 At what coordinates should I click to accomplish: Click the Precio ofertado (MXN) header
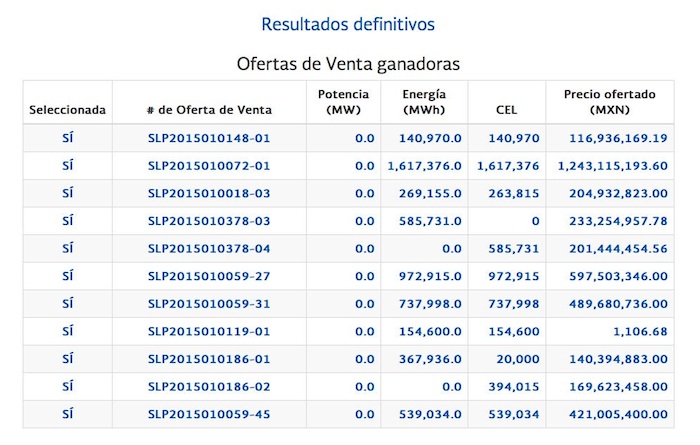click(x=610, y=102)
